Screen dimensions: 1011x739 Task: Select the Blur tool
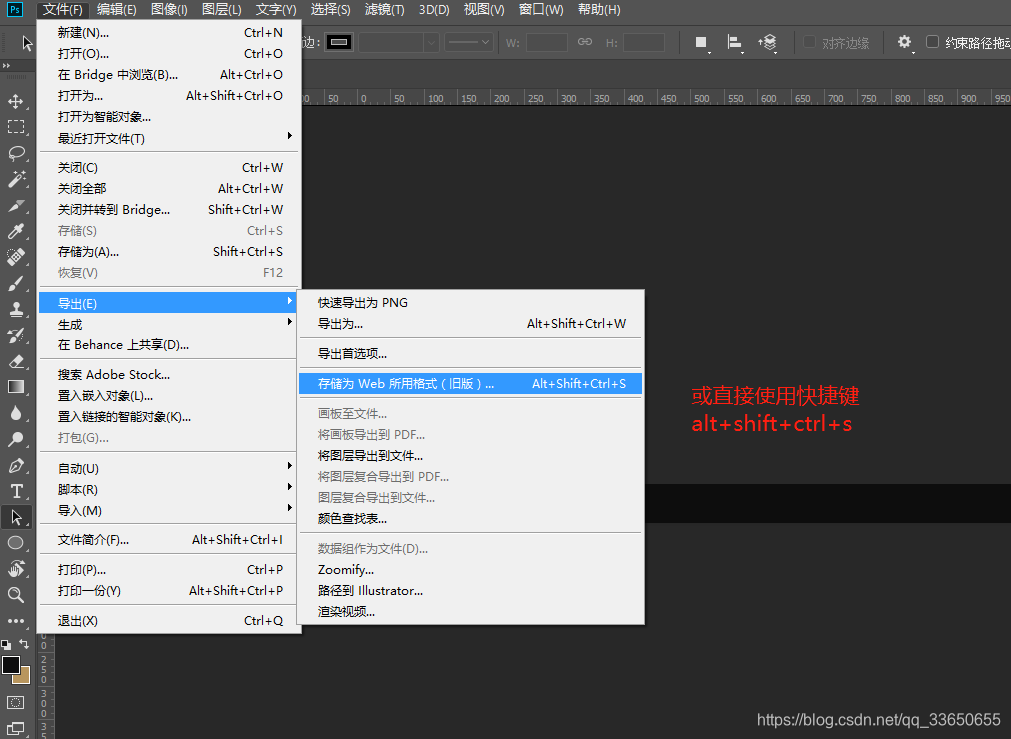[15, 413]
